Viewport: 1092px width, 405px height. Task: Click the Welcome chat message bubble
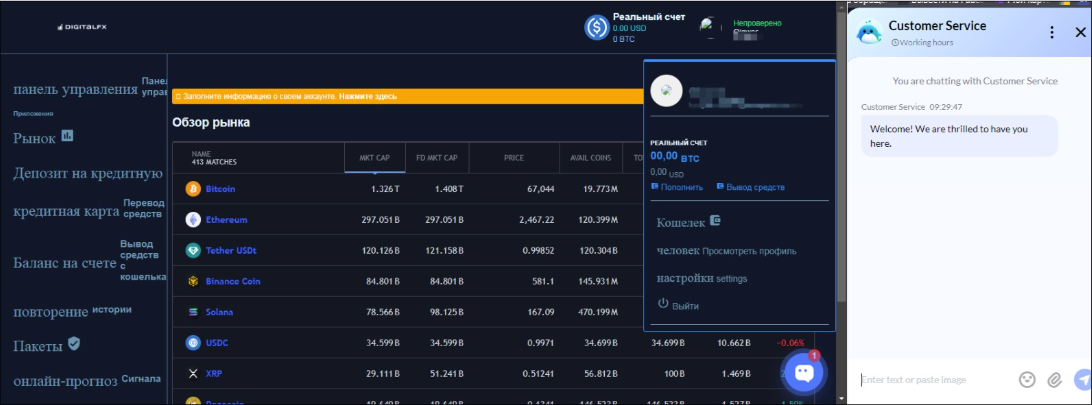click(959, 136)
